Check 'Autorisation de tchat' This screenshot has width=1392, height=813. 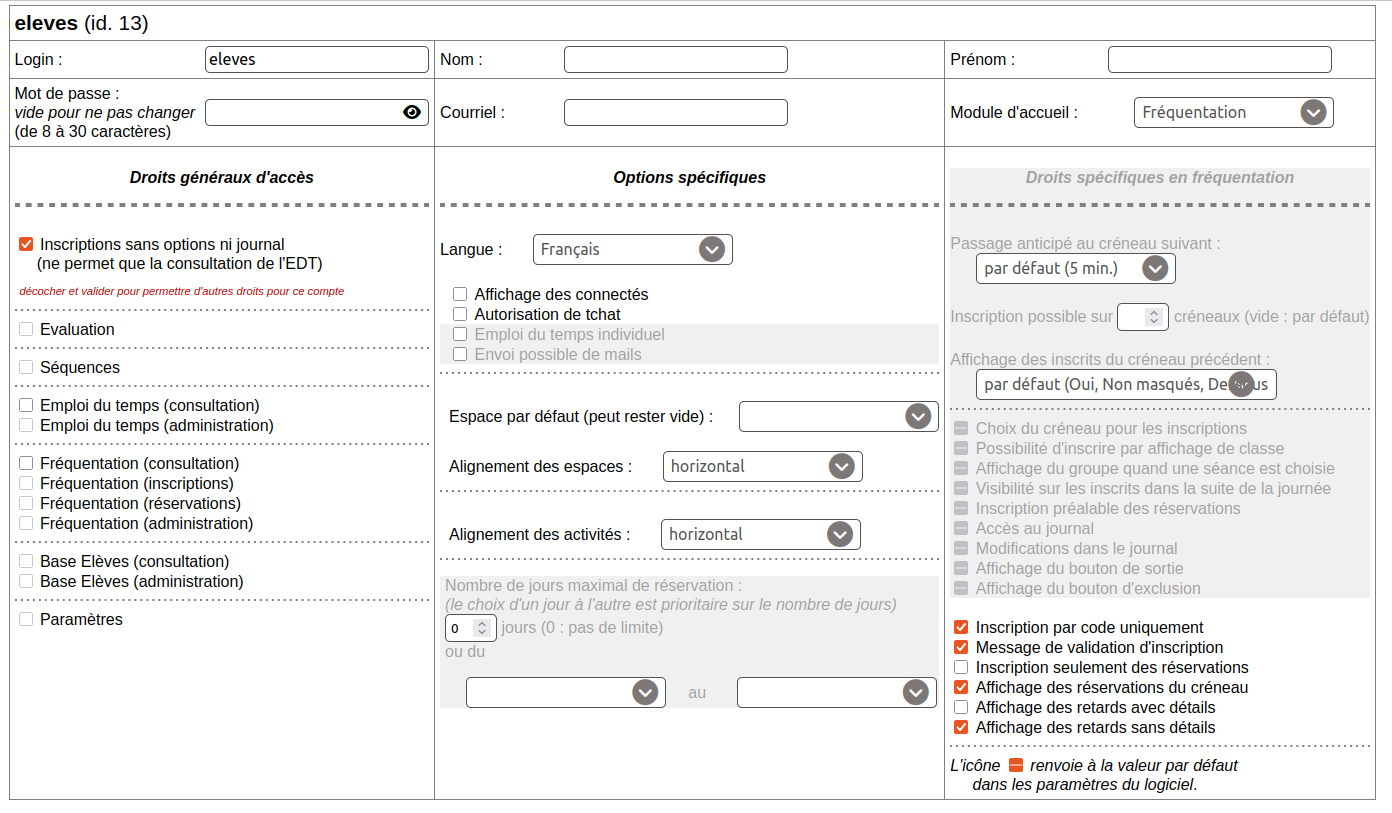(460, 314)
